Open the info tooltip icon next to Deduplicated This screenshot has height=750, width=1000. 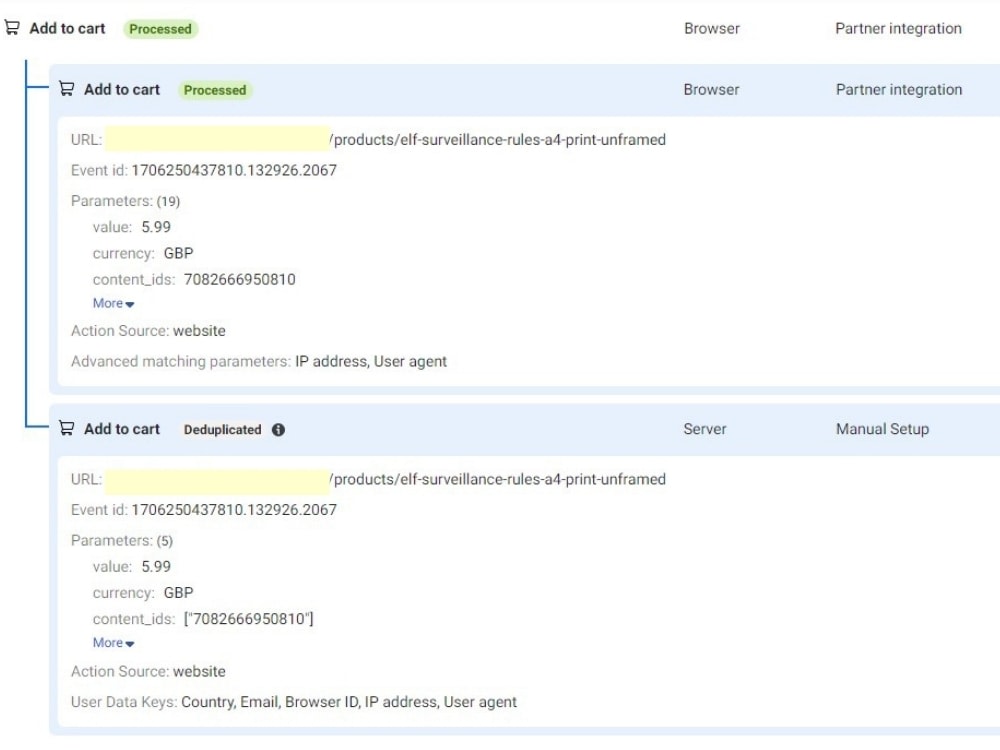coord(277,429)
